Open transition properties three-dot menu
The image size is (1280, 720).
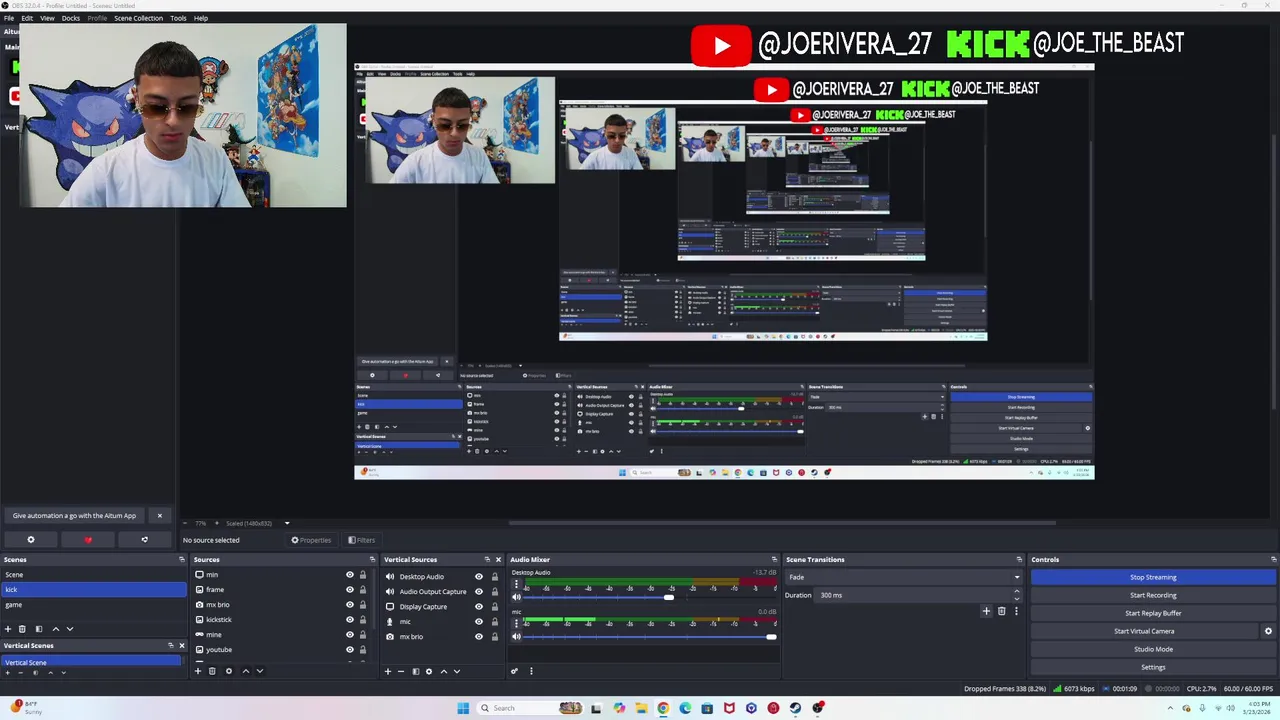(1017, 611)
